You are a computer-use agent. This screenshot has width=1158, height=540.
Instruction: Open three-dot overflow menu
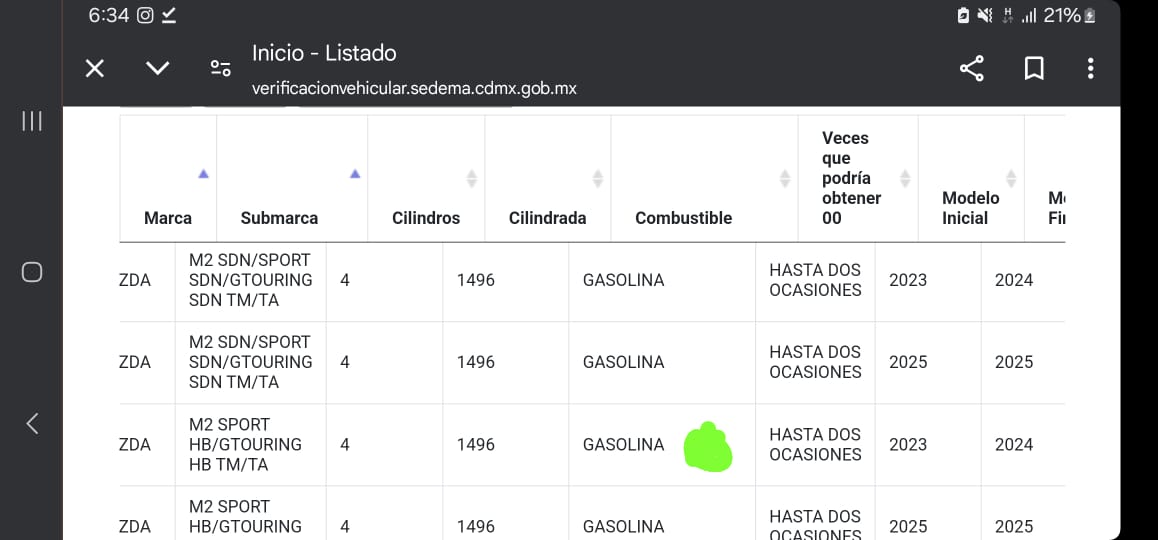click(x=1090, y=69)
